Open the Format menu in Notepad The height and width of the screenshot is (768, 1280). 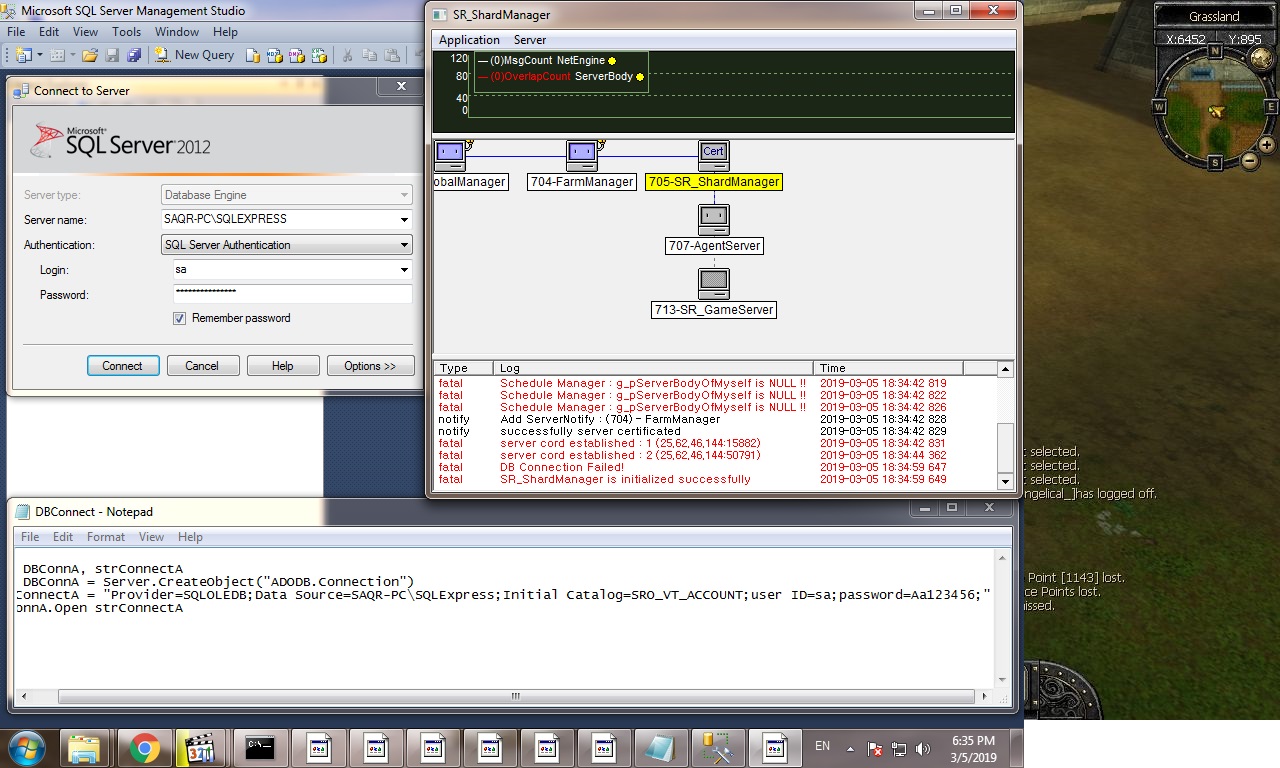(106, 537)
